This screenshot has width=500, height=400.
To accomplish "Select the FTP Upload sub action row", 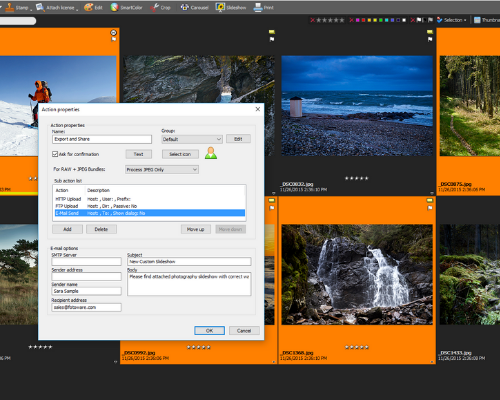I will [x=149, y=206].
